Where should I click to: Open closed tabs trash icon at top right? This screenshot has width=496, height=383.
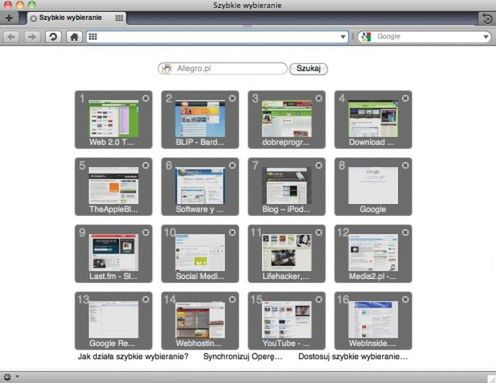click(487, 18)
